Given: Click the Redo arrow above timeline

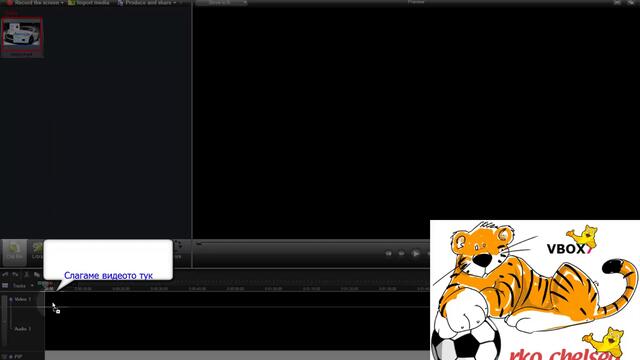Looking at the screenshot, I should click(x=15, y=275).
